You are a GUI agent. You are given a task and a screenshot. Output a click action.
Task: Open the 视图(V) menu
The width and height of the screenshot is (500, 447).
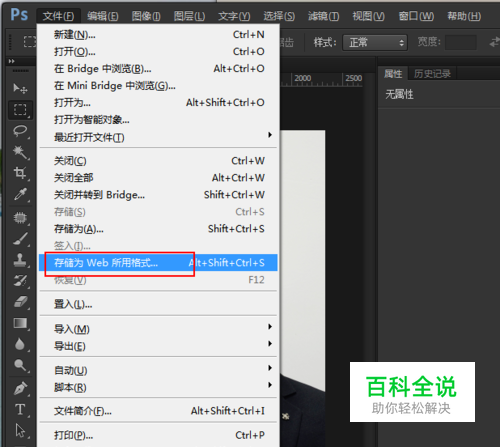(x=368, y=16)
